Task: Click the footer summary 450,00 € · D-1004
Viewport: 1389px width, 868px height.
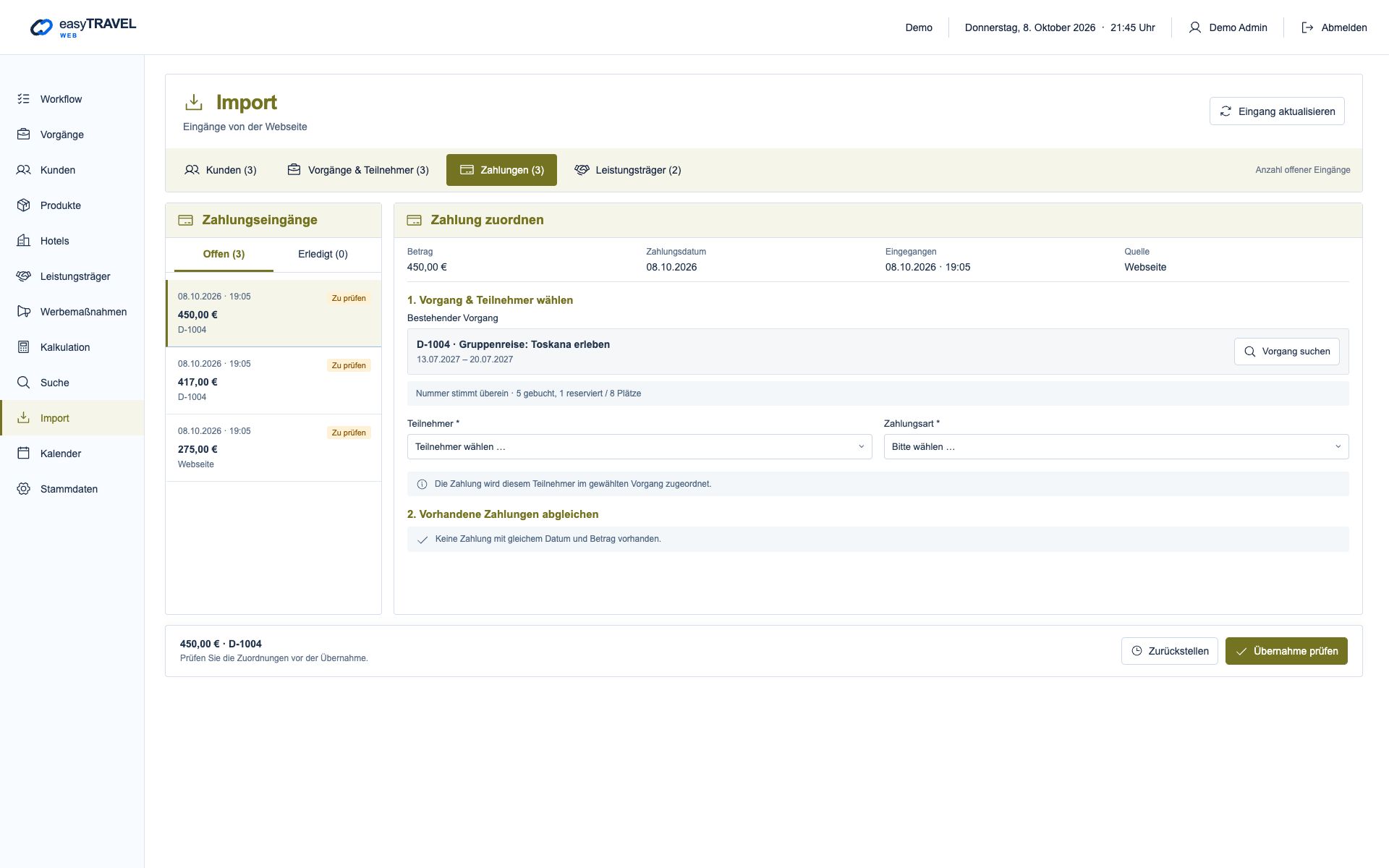Action: (221, 644)
